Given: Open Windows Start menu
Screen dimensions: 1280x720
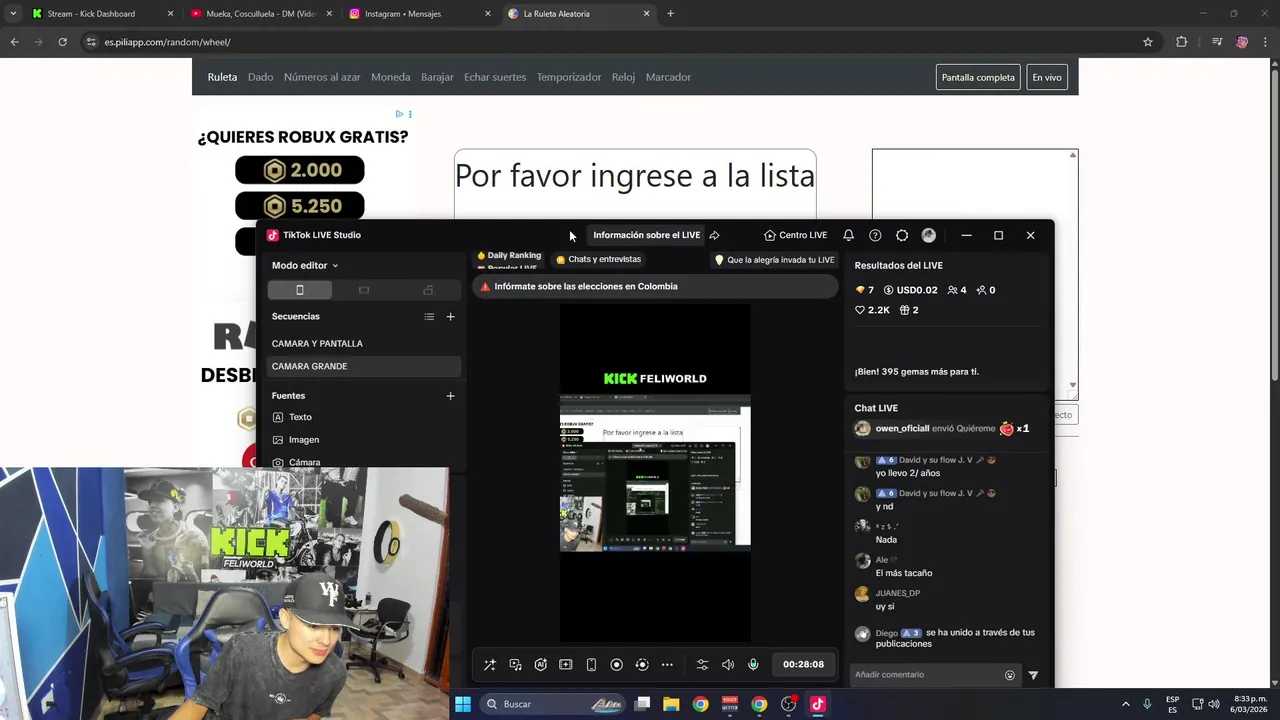Looking at the screenshot, I should [463, 704].
